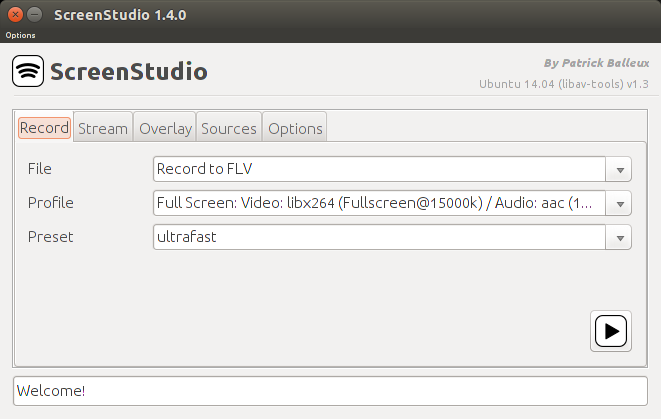Click the Ubuntu 14.04 libav-tools version text
The height and width of the screenshot is (419, 661).
click(x=564, y=84)
